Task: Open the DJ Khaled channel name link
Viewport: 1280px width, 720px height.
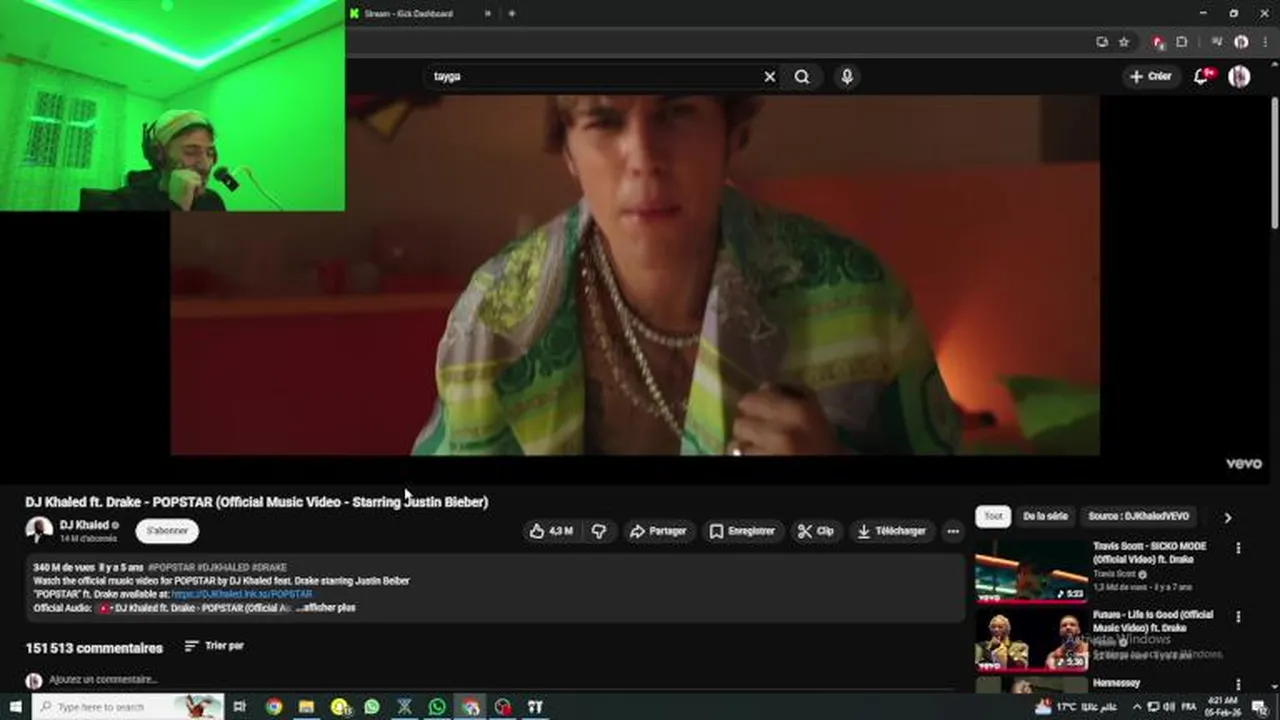Action: click(x=84, y=525)
